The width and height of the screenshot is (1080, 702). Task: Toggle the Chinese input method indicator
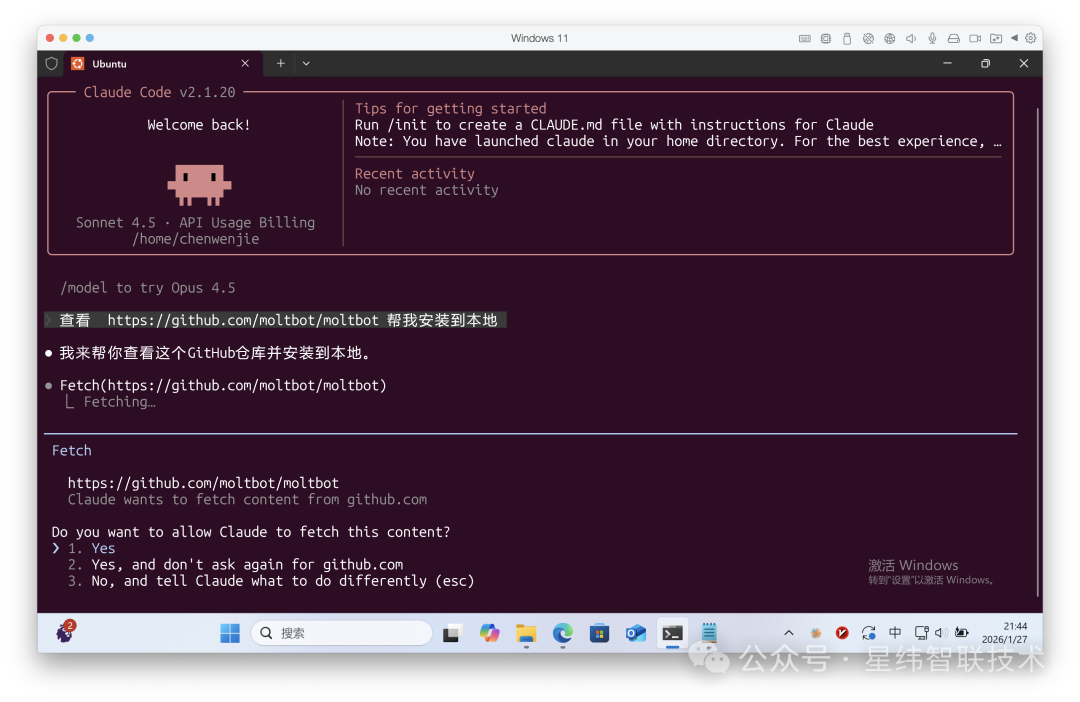click(895, 633)
